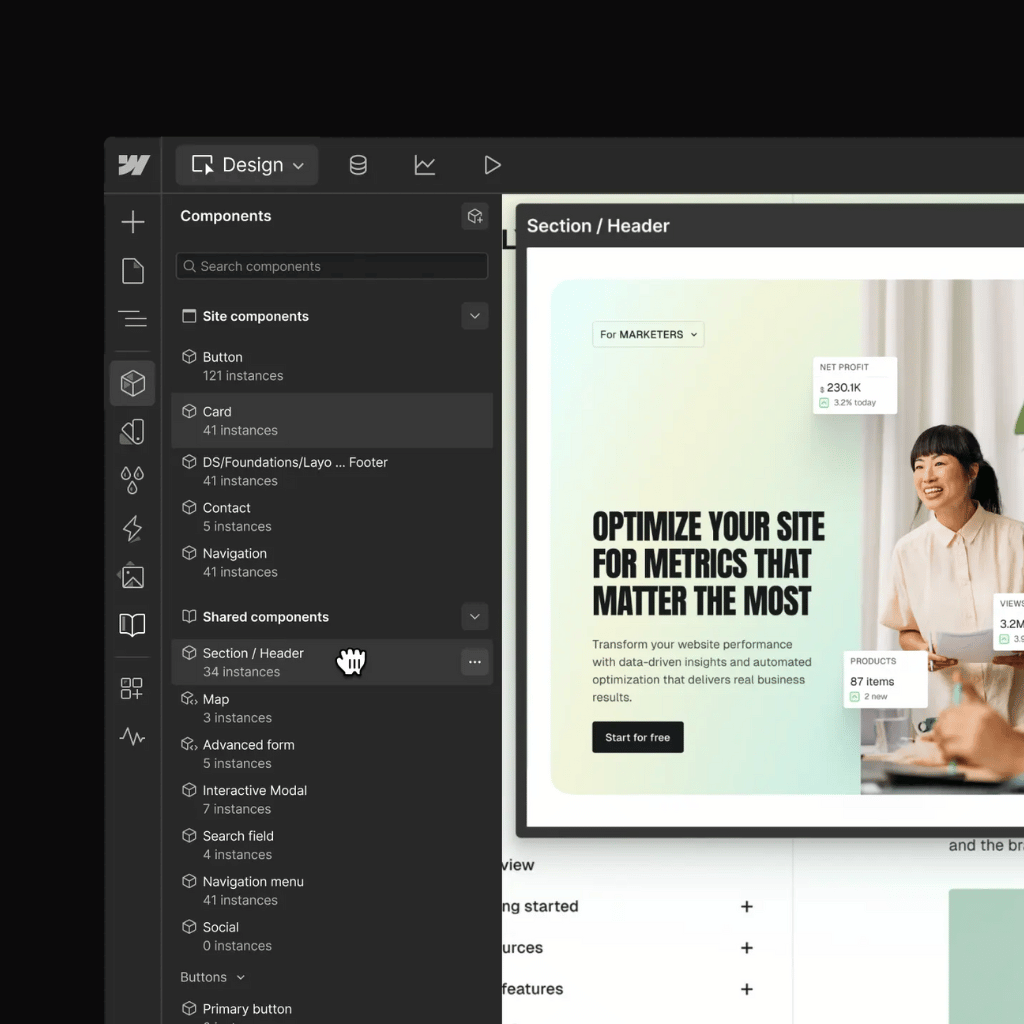The image size is (1024, 1024).
Task: Open the For MARKETERS dropdown
Action: click(648, 334)
